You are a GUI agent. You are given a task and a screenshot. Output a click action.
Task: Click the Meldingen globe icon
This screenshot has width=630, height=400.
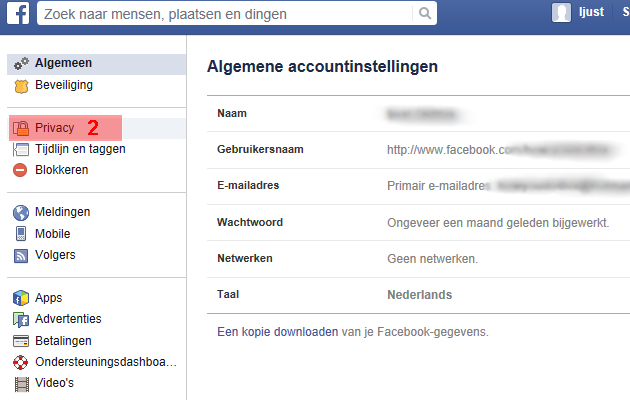point(21,213)
